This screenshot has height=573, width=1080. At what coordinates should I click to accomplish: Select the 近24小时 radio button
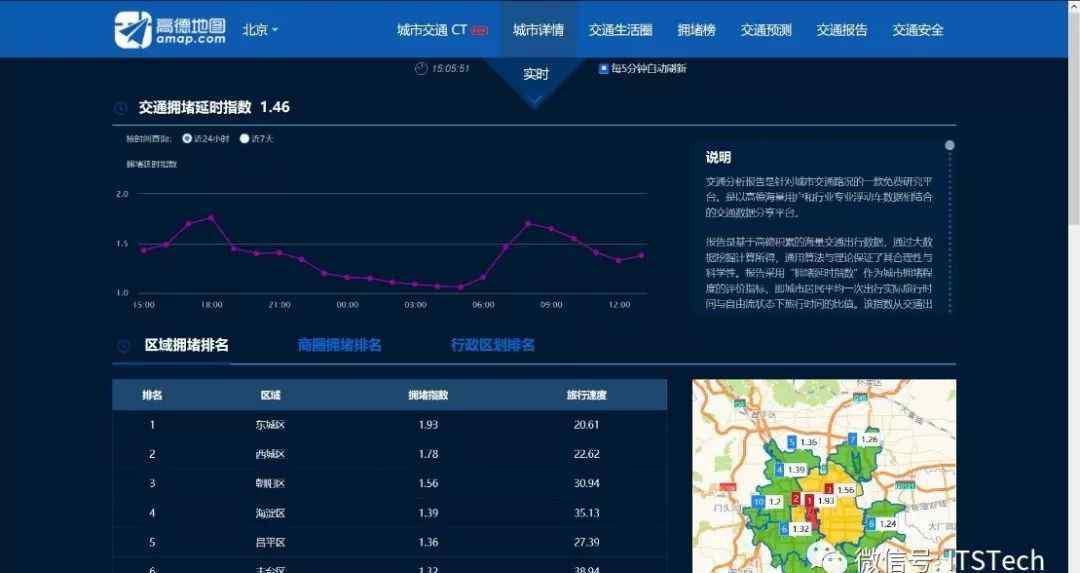pyautogui.click(x=187, y=138)
